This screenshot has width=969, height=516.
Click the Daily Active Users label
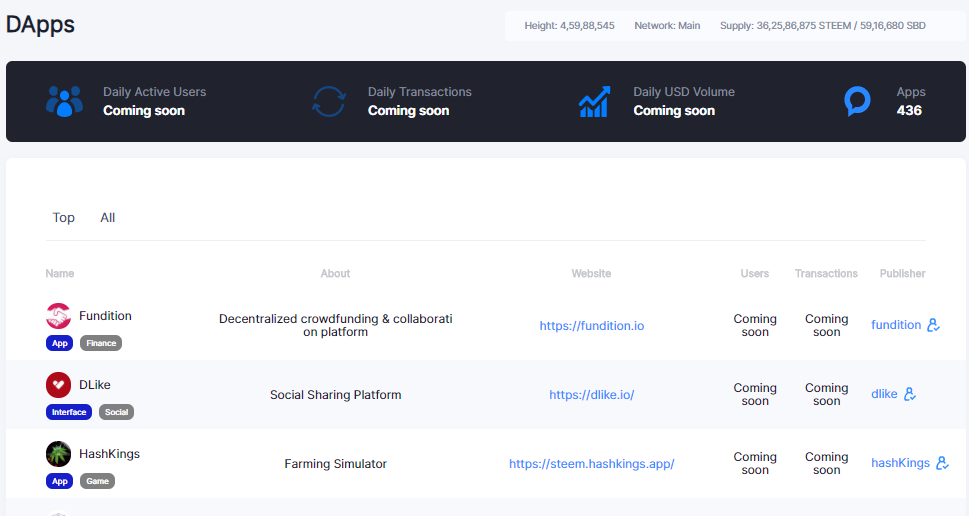click(154, 92)
